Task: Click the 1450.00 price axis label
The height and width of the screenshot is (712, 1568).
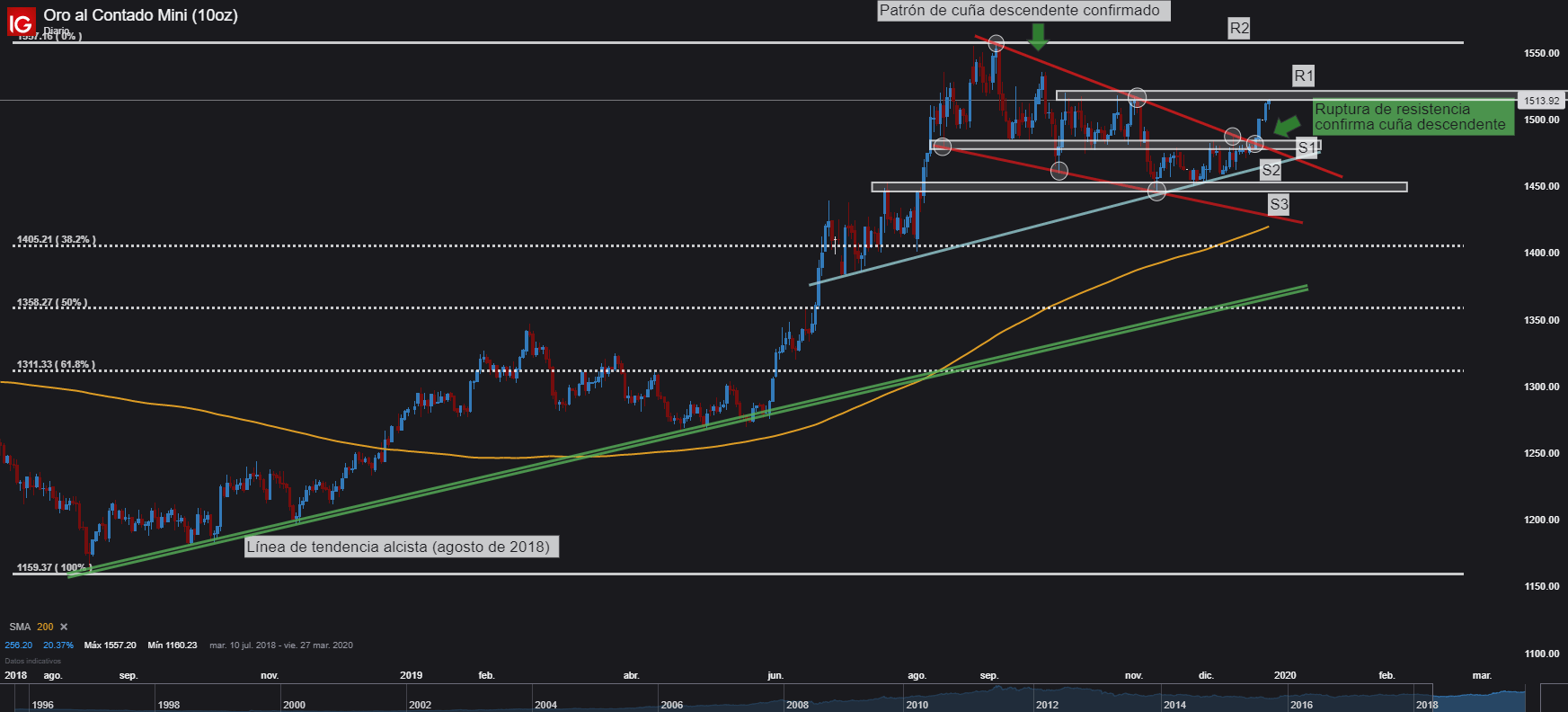Action: 1541,186
